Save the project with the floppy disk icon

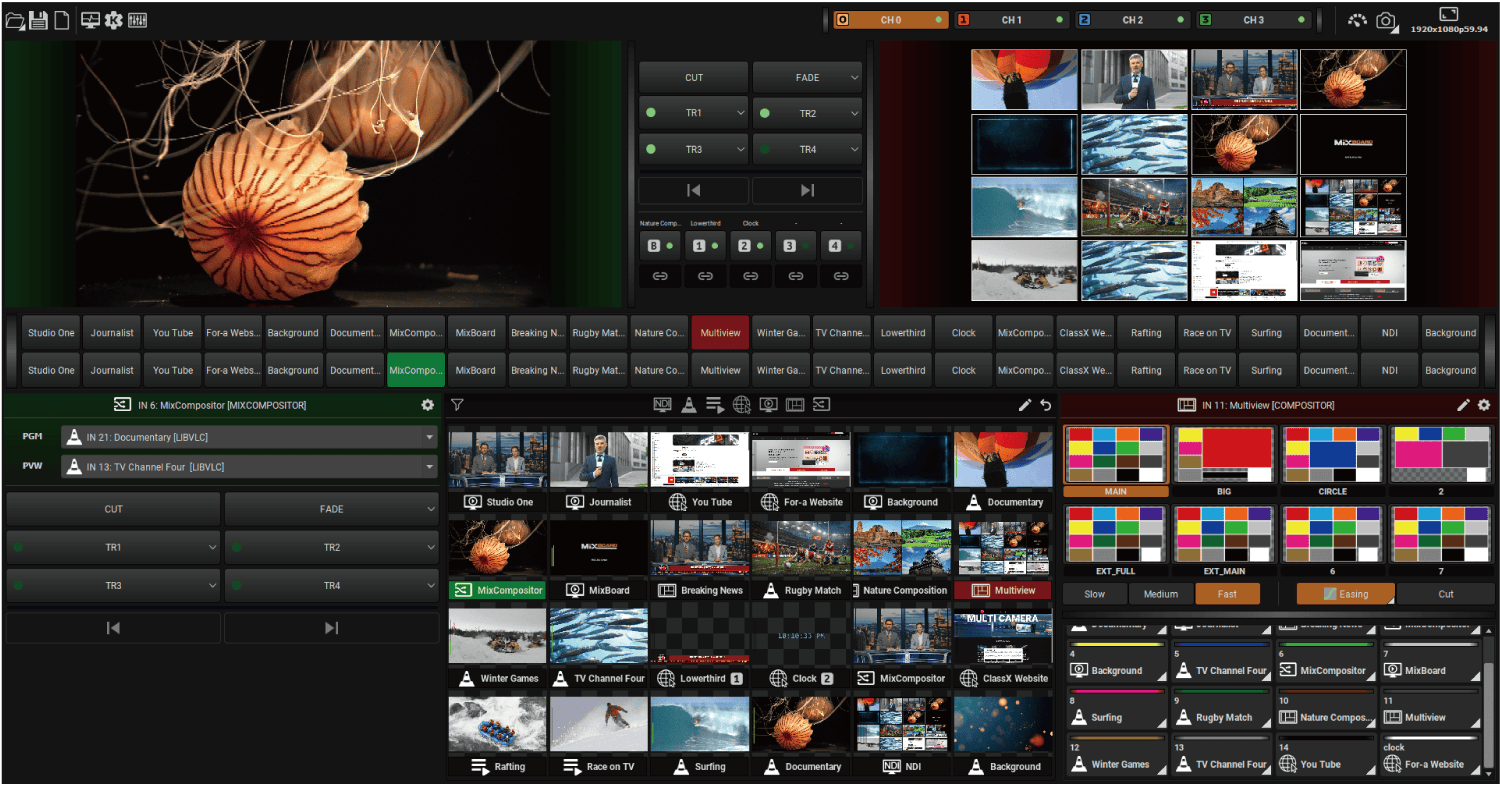(x=38, y=20)
